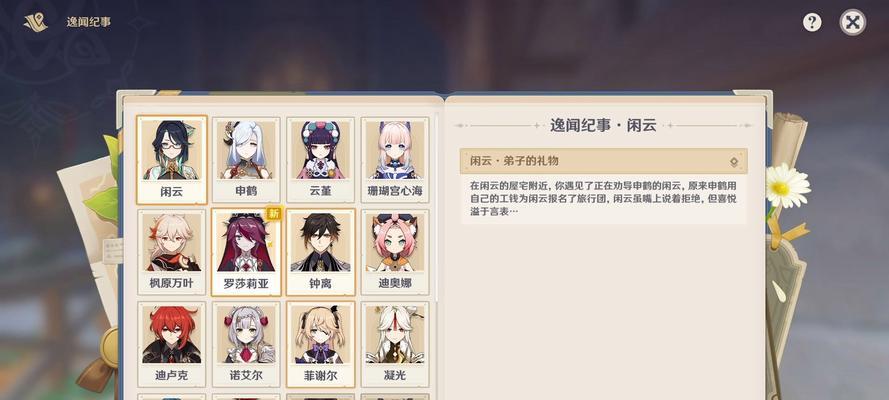Choose the 凝光 character portrait
This screenshot has width=889, height=400.
395,344
